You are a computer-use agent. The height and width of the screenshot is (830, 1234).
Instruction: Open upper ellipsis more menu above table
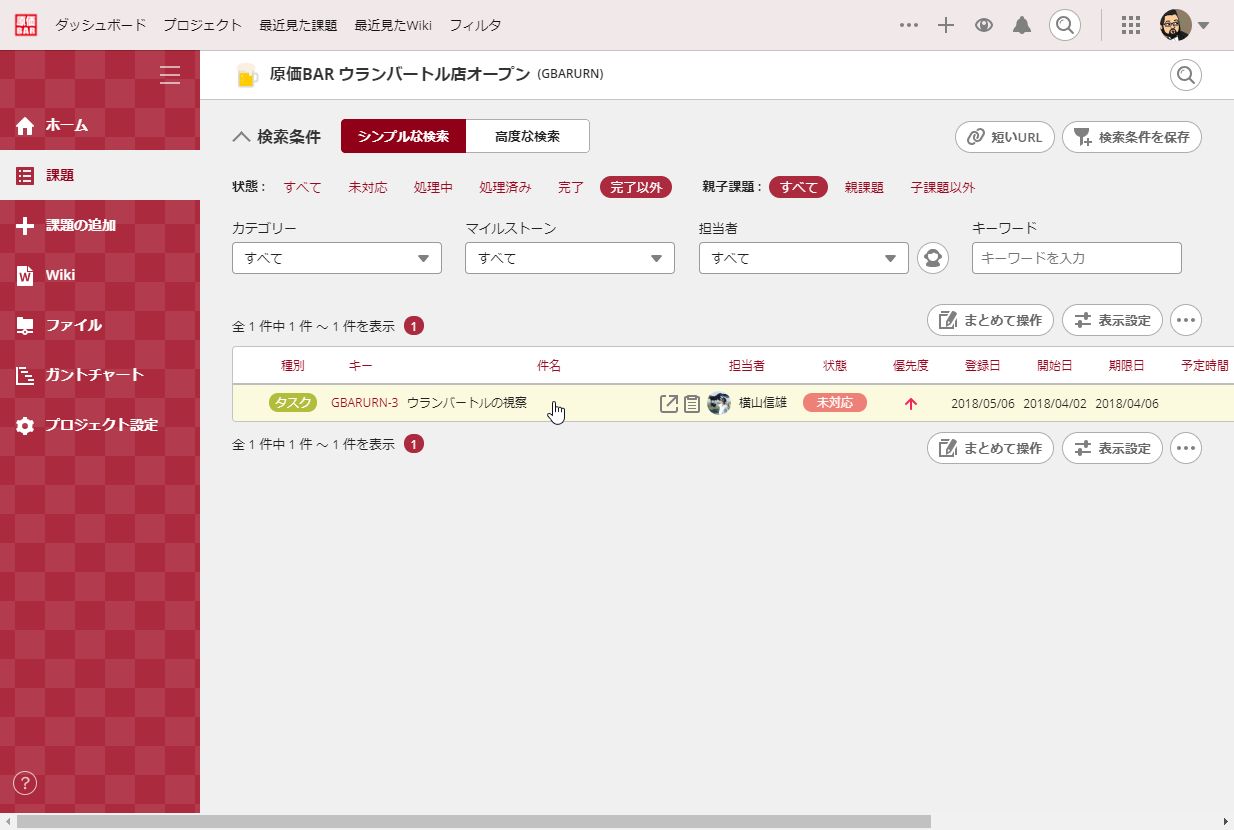[x=1186, y=320]
